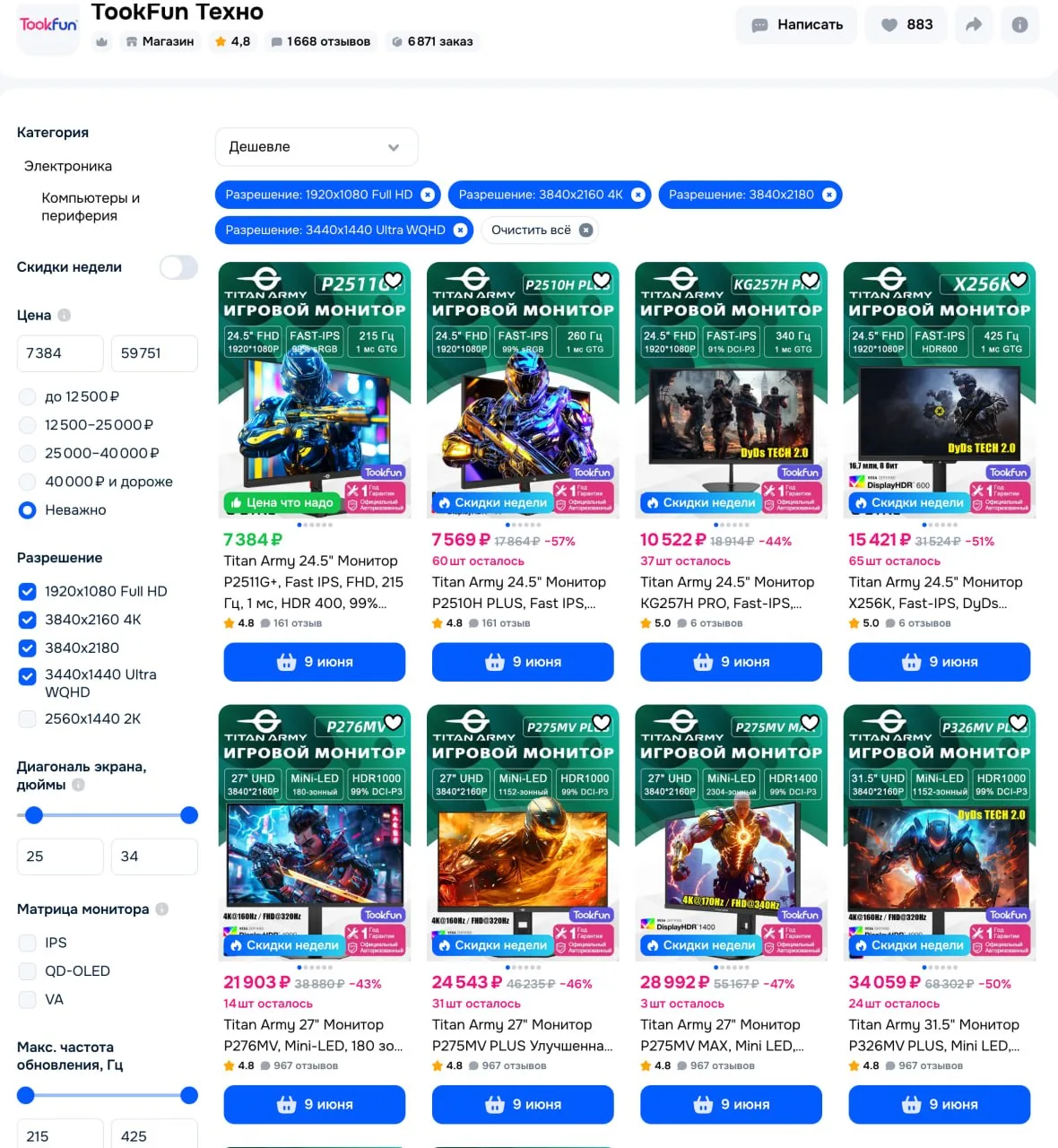Screen dimensions: 1058x1148
Task: Select the до 12 500 ₽ price option
Action: pos(28,396)
